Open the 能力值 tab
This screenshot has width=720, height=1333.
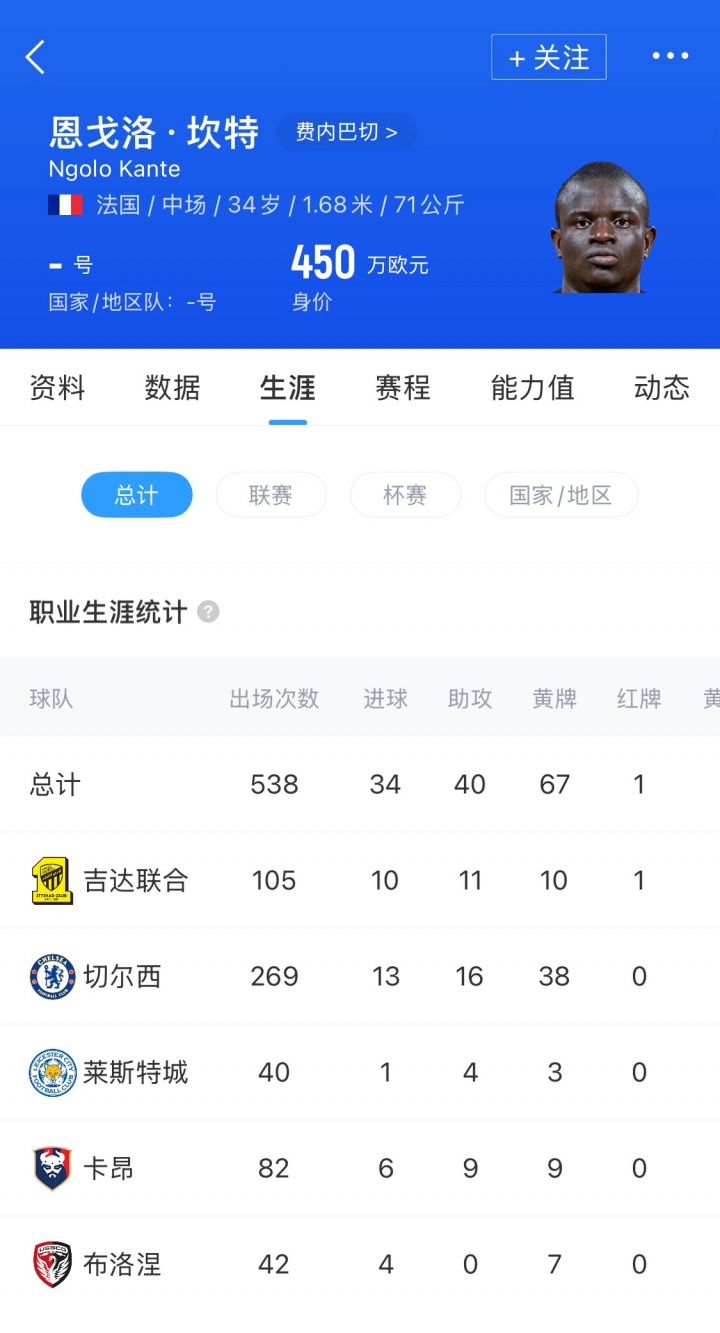(x=532, y=388)
